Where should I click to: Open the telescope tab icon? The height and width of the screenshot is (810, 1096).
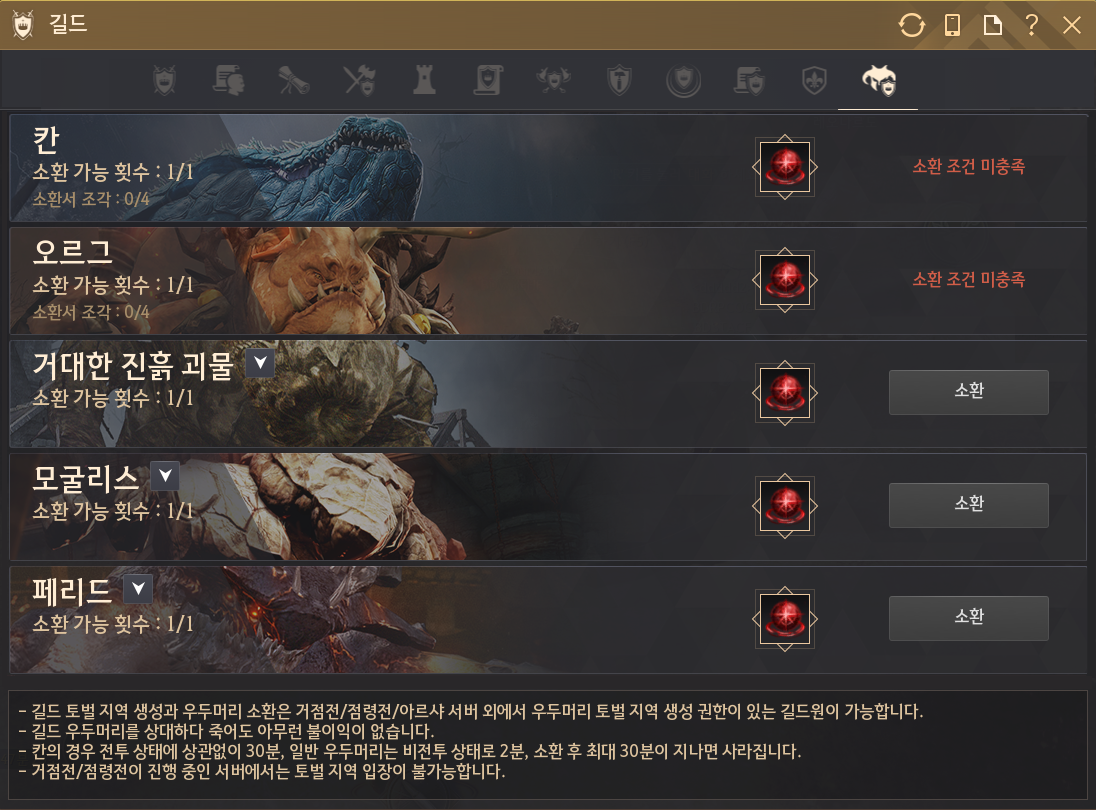(294, 80)
